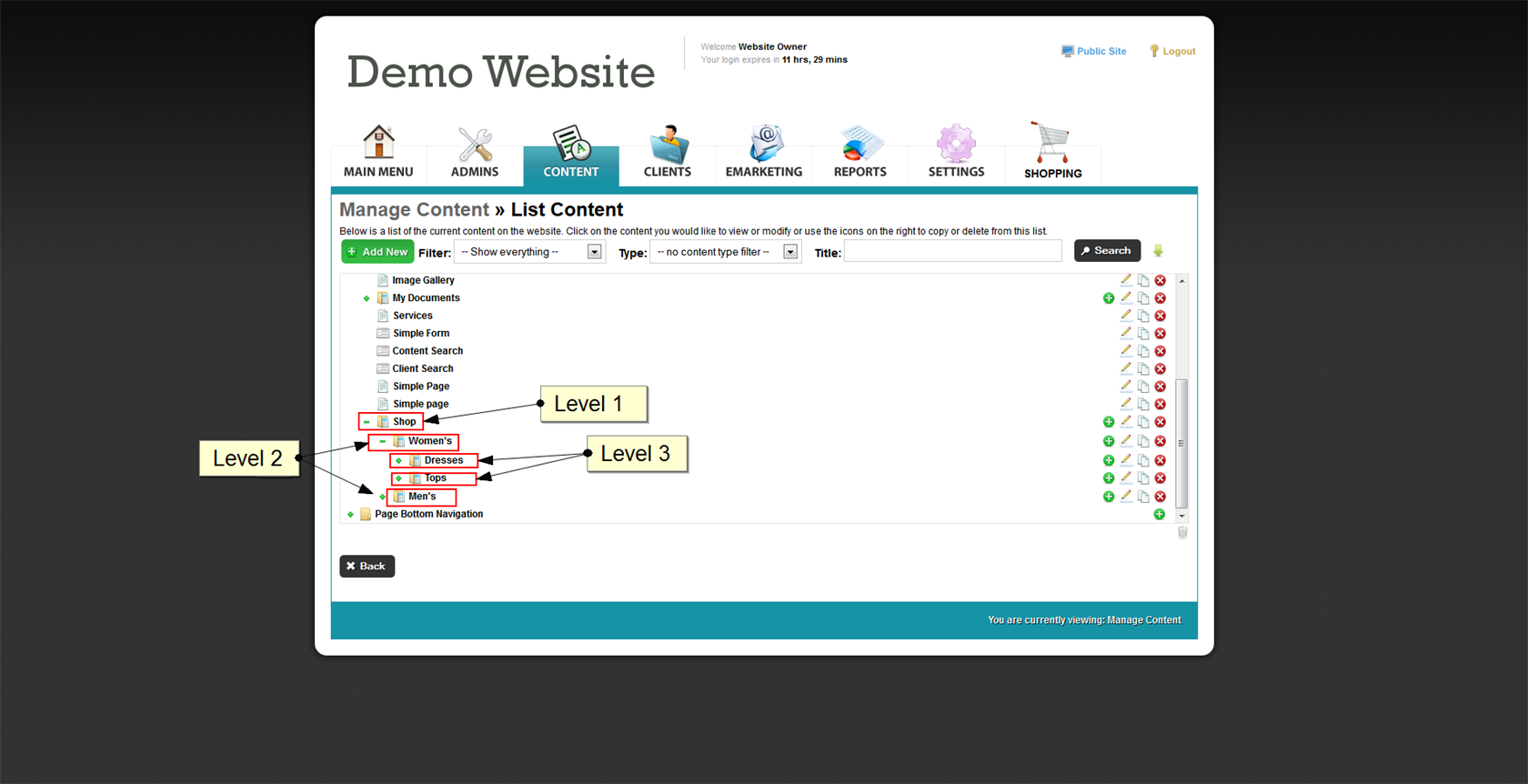Copy the Simple Form content item

[x=1143, y=334]
